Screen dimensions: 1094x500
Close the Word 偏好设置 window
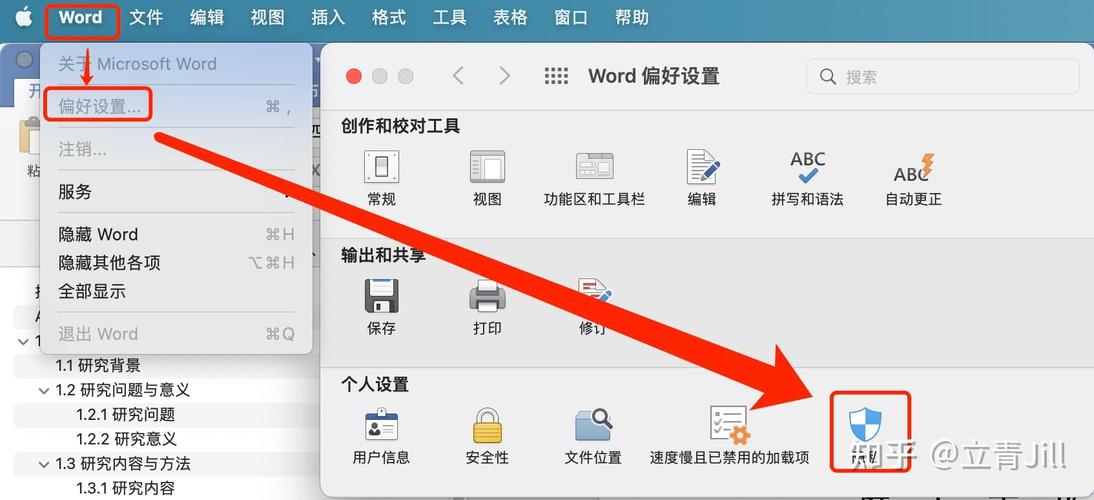354,76
